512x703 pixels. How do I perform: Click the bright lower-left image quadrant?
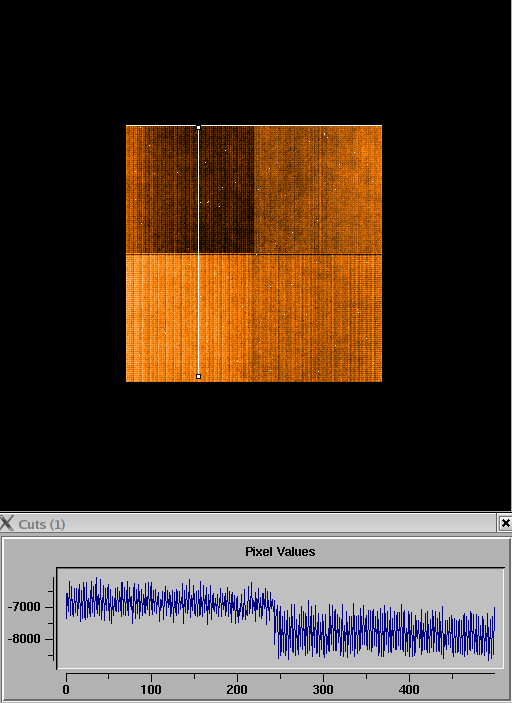pos(190,318)
